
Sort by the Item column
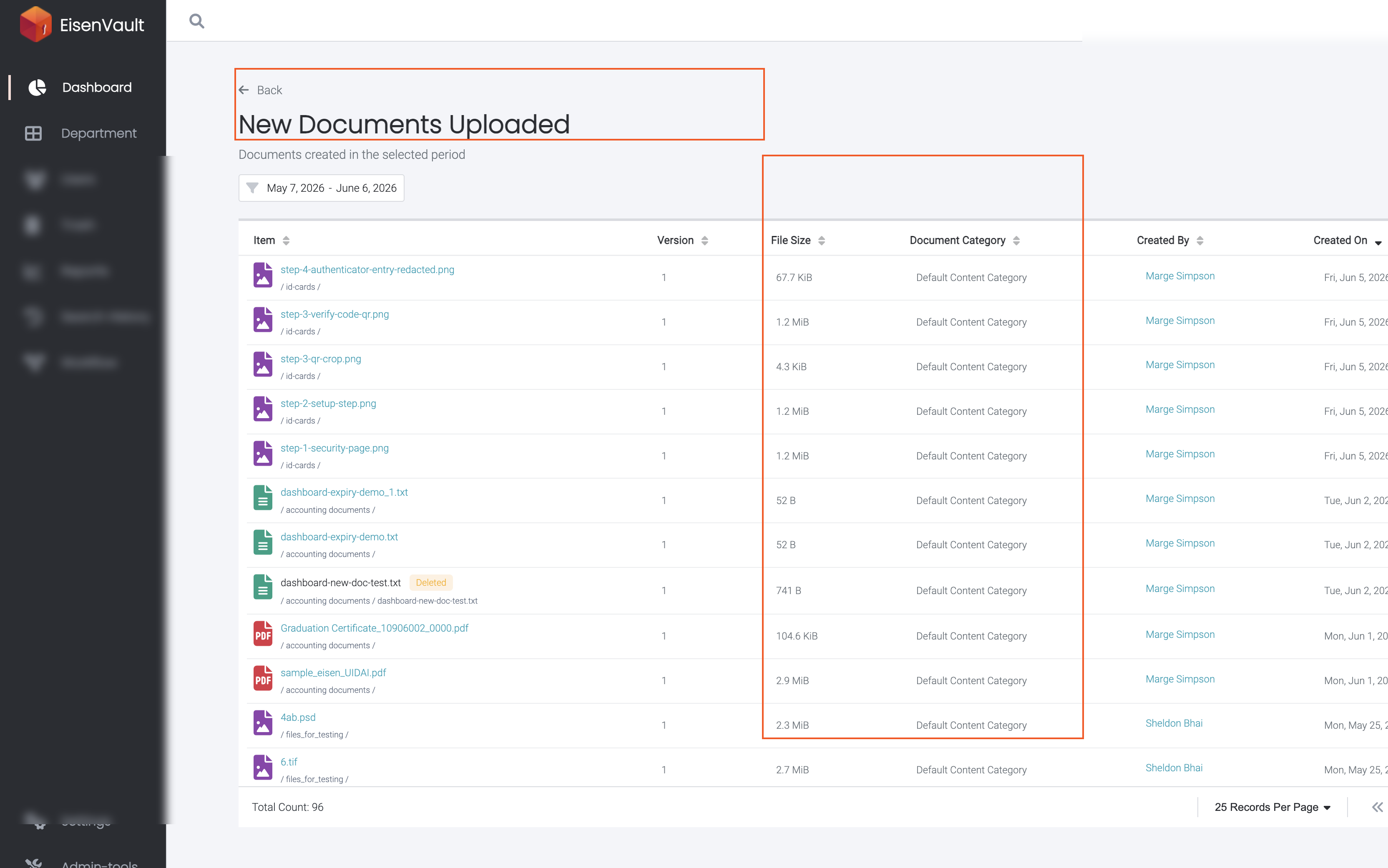272,240
